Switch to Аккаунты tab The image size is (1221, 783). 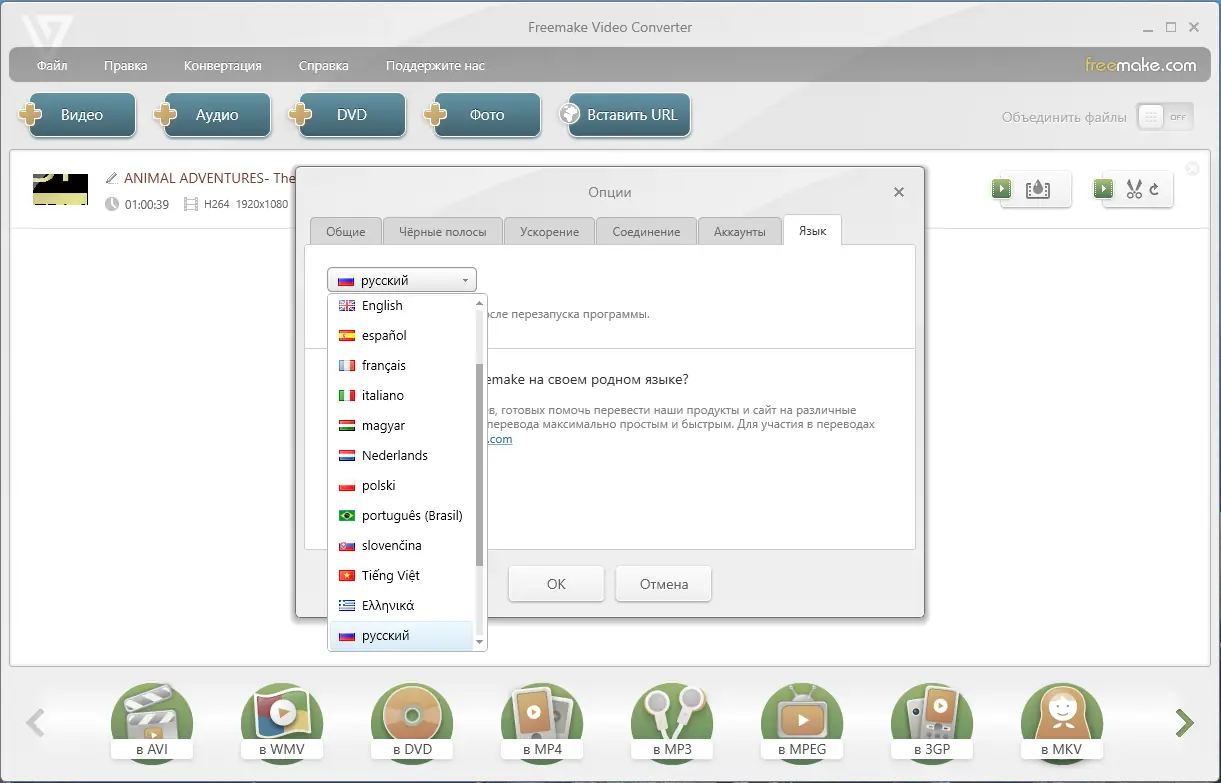click(740, 231)
